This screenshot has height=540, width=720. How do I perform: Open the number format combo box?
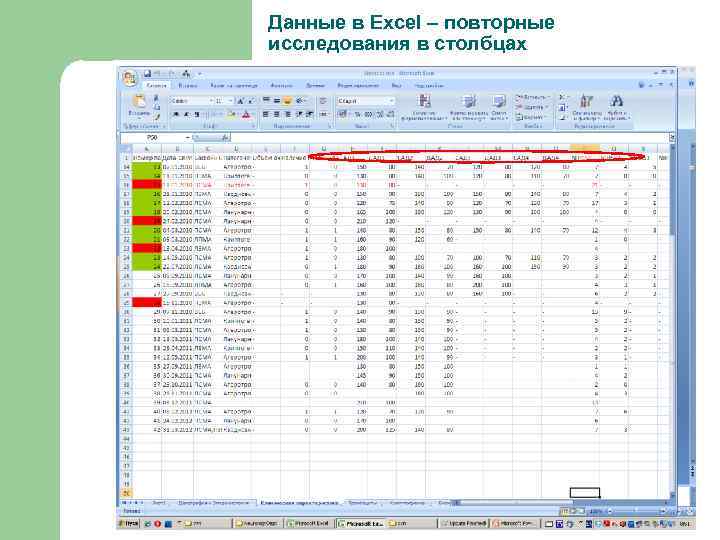point(366,101)
